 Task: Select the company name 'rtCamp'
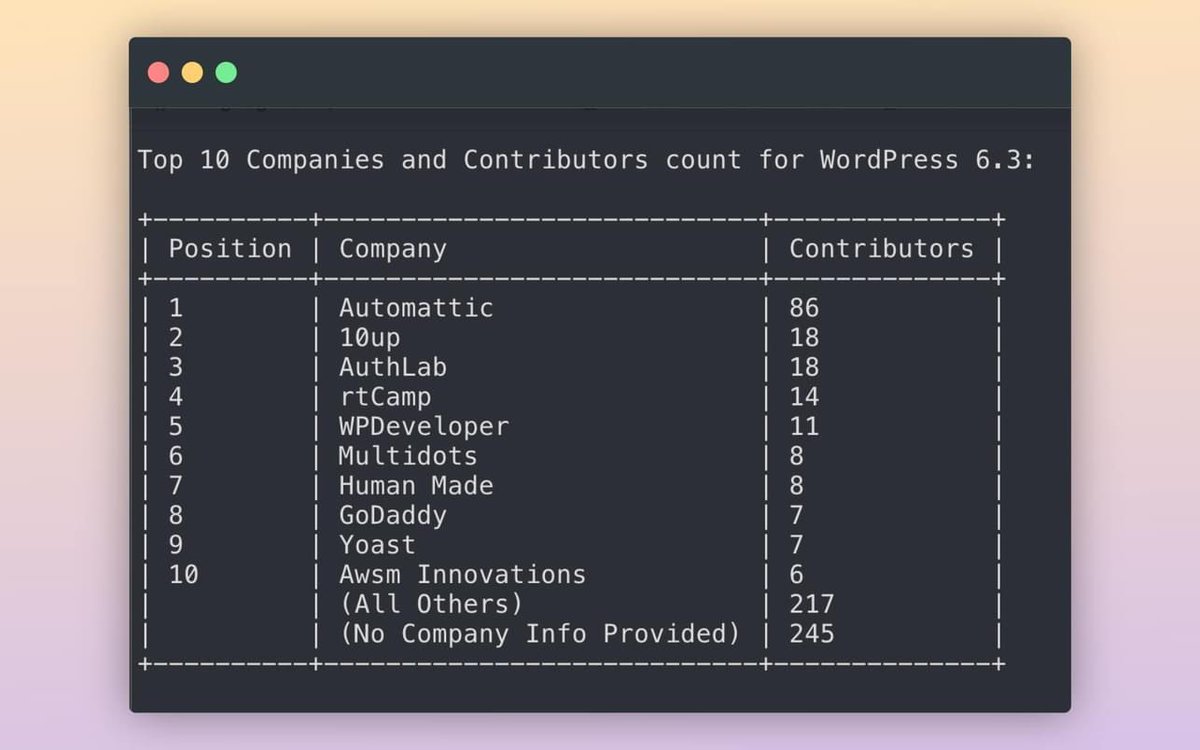(385, 397)
